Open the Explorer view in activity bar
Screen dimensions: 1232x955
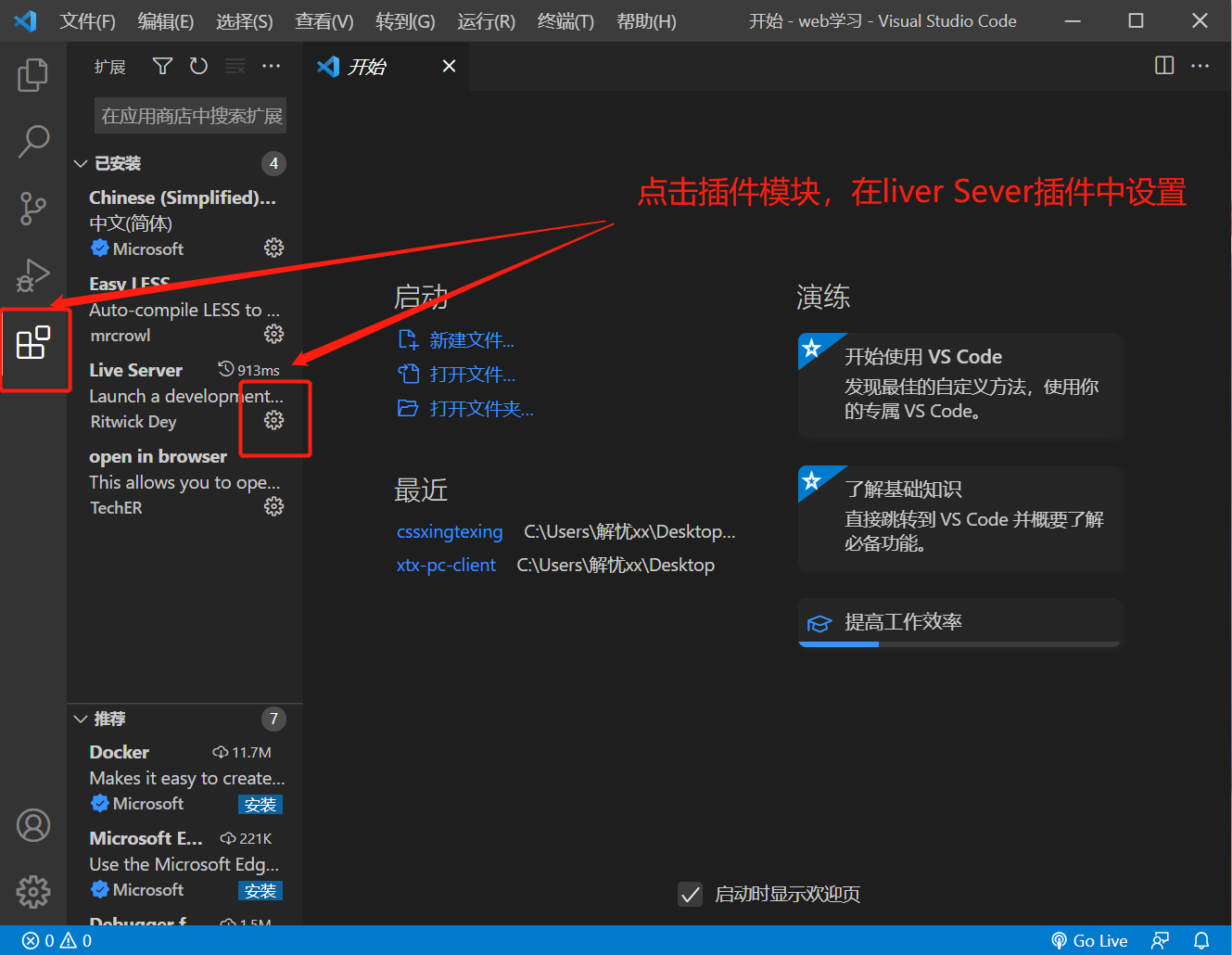point(33,75)
